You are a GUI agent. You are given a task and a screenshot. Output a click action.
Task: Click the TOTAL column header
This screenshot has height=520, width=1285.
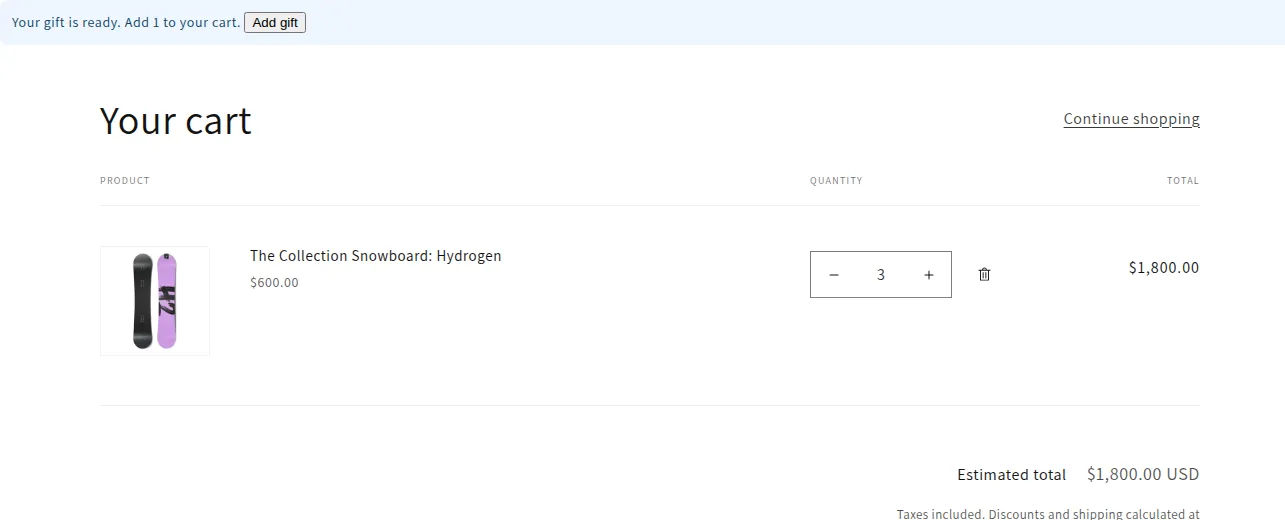click(x=1183, y=181)
